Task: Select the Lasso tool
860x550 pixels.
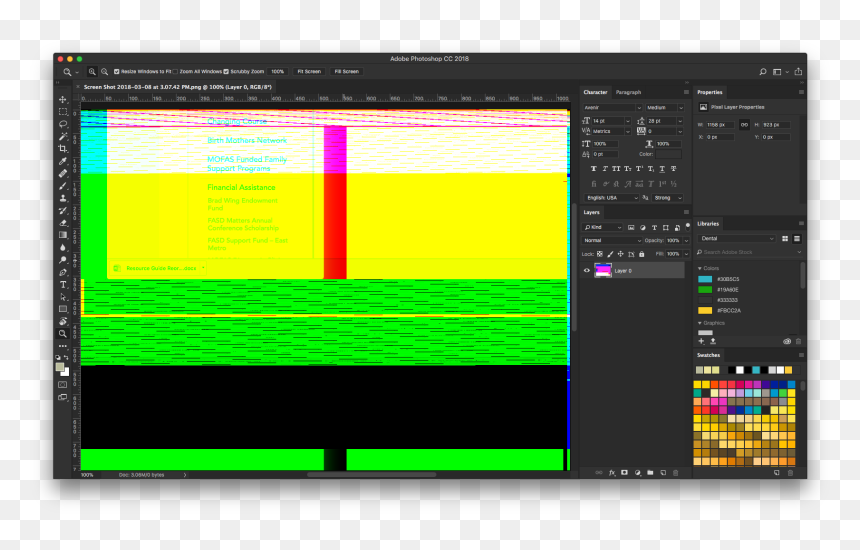Action: pos(63,124)
